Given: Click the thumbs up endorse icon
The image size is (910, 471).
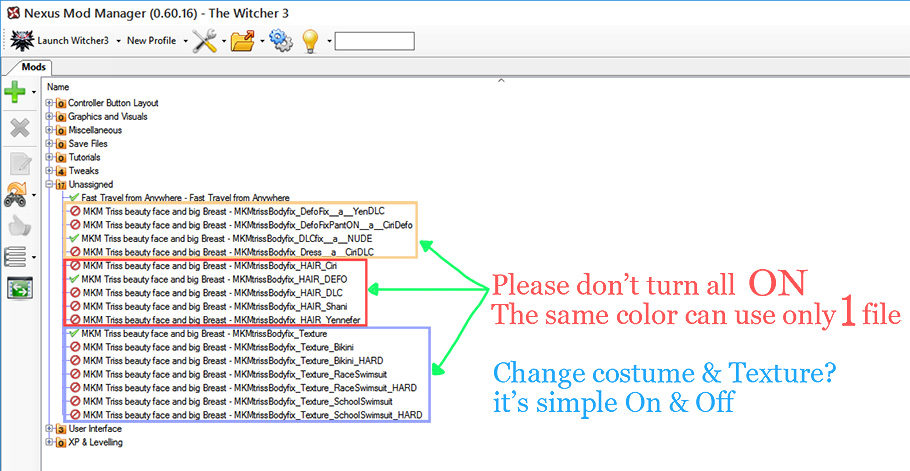Looking at the screenshot, I should pyautogui.click(x=18, y=225).
